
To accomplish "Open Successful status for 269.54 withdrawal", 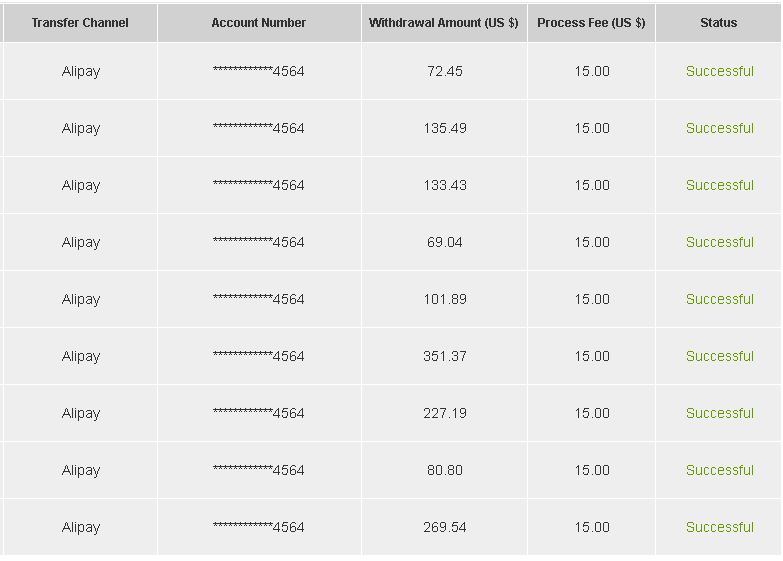I will pos(720,527).
